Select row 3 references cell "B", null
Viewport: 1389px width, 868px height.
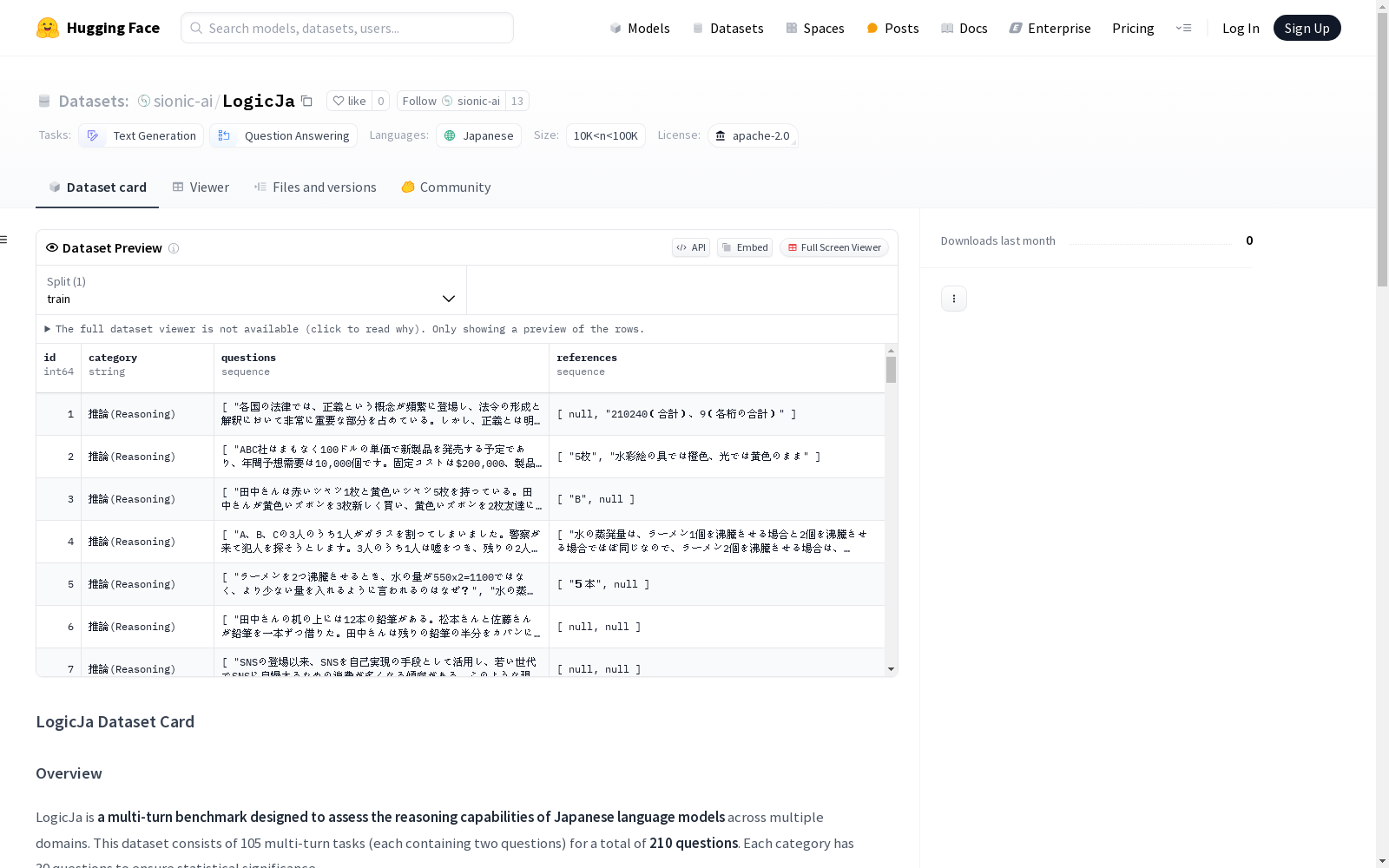point(717,499)
